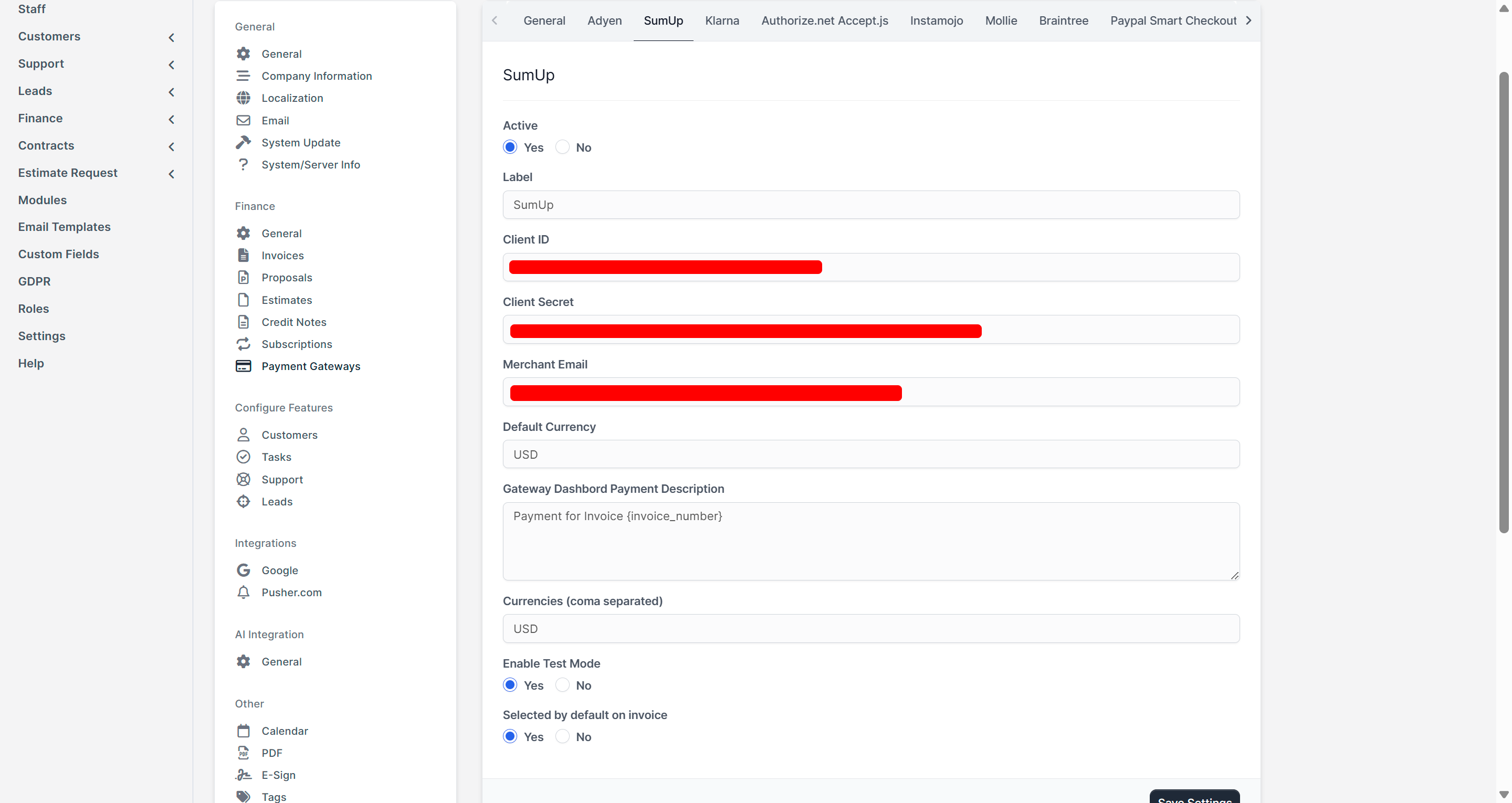Viewport: 1512px width, 803px height.
Task: Click the Subscriptions repeat-arrows icon
Action: coord(243,344)
